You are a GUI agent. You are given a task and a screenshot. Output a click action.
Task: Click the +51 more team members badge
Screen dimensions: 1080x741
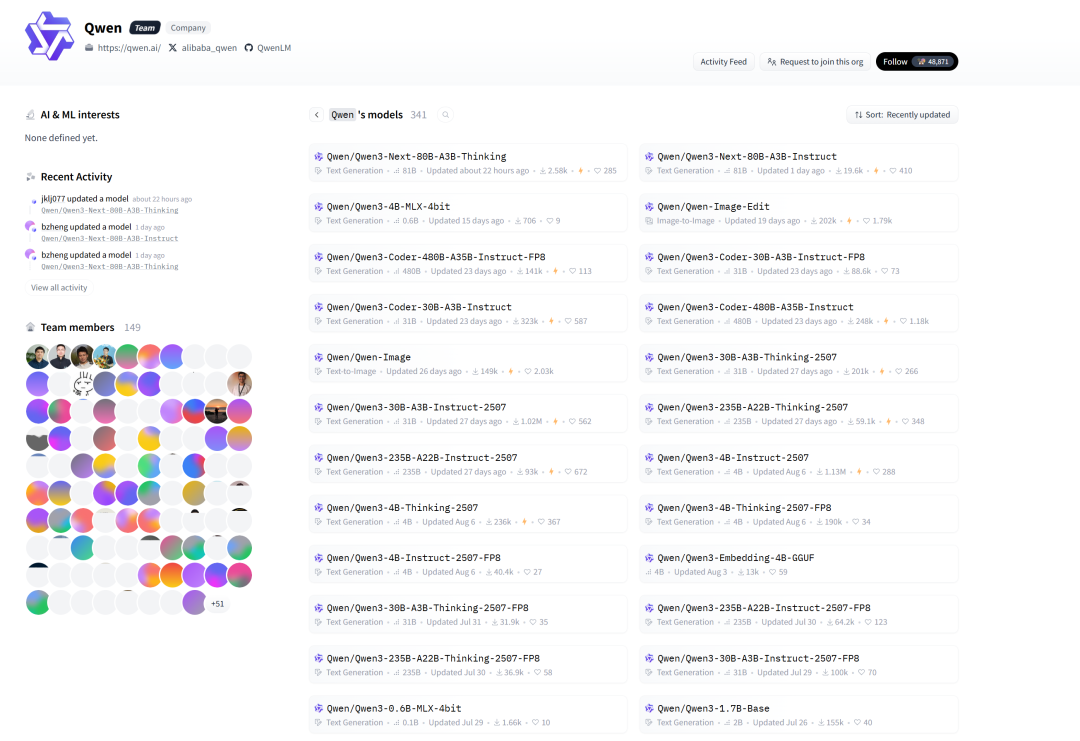point(218,603)
